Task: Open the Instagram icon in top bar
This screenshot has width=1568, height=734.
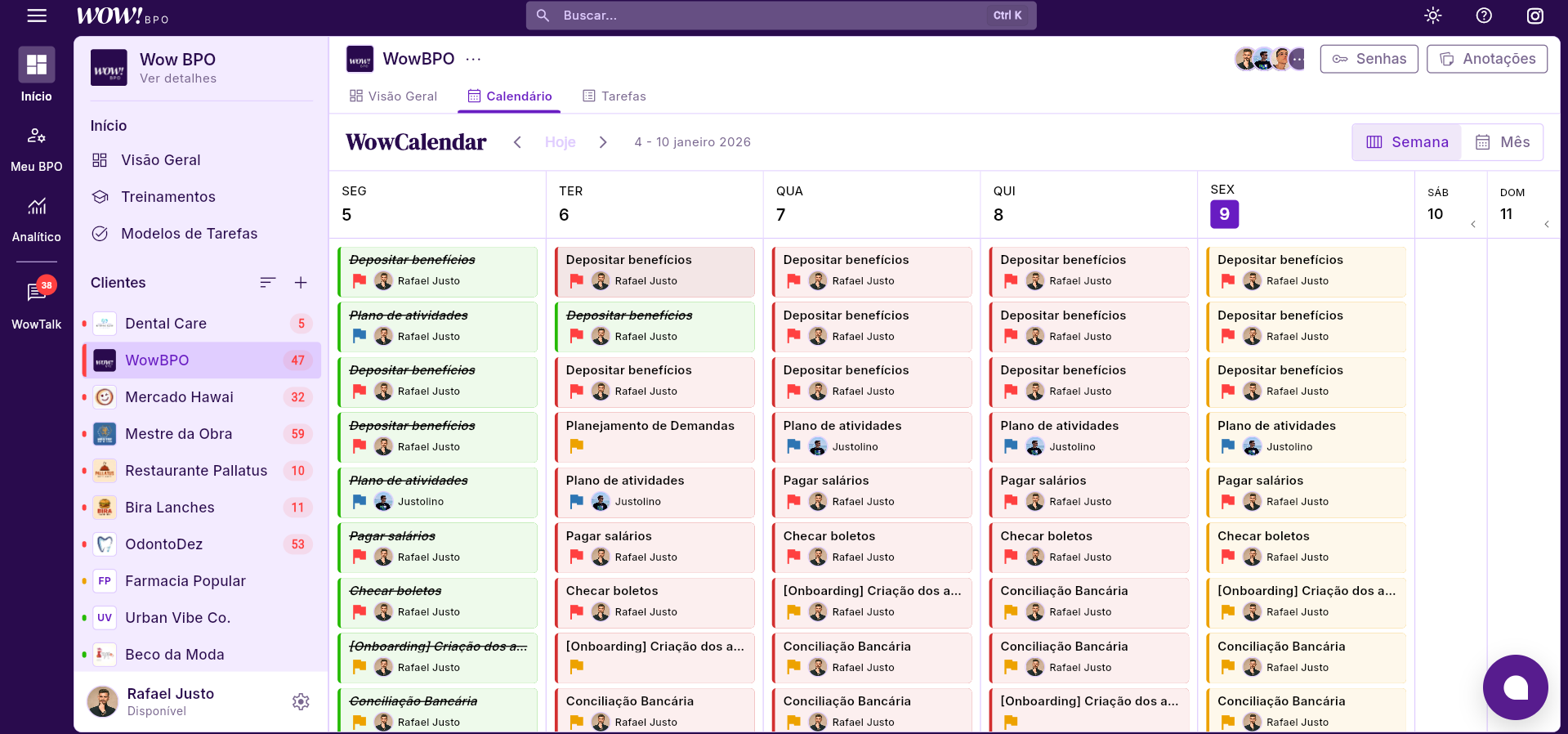Action: [x=1535, y=16]
